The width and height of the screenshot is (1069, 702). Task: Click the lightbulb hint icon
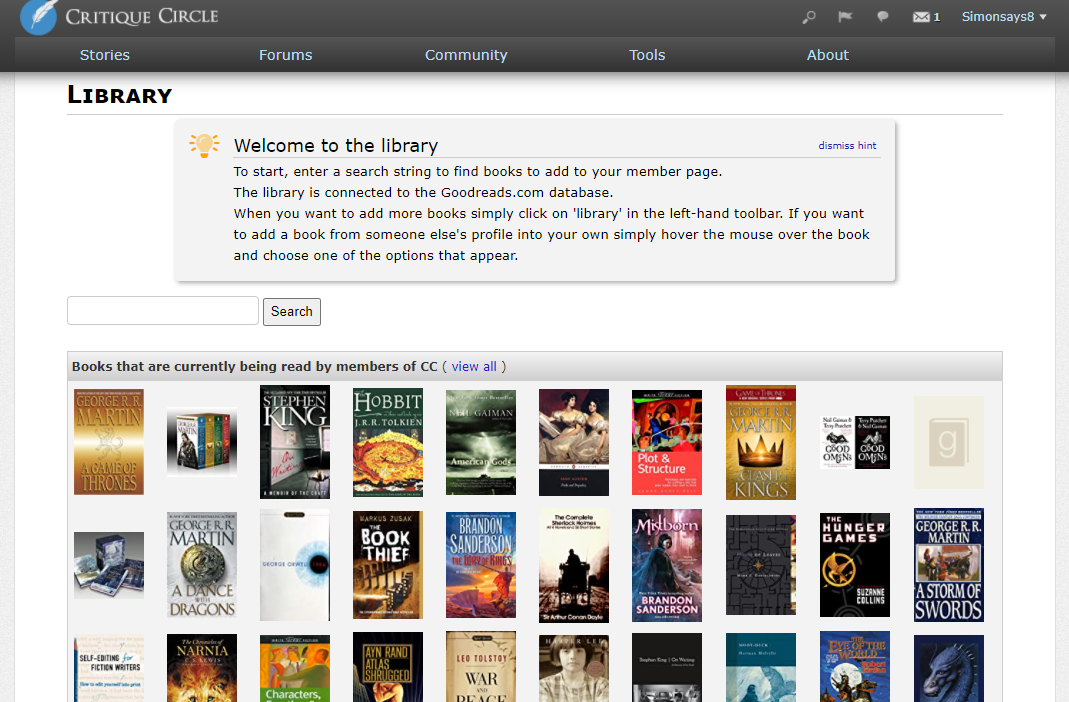[204, 146]
